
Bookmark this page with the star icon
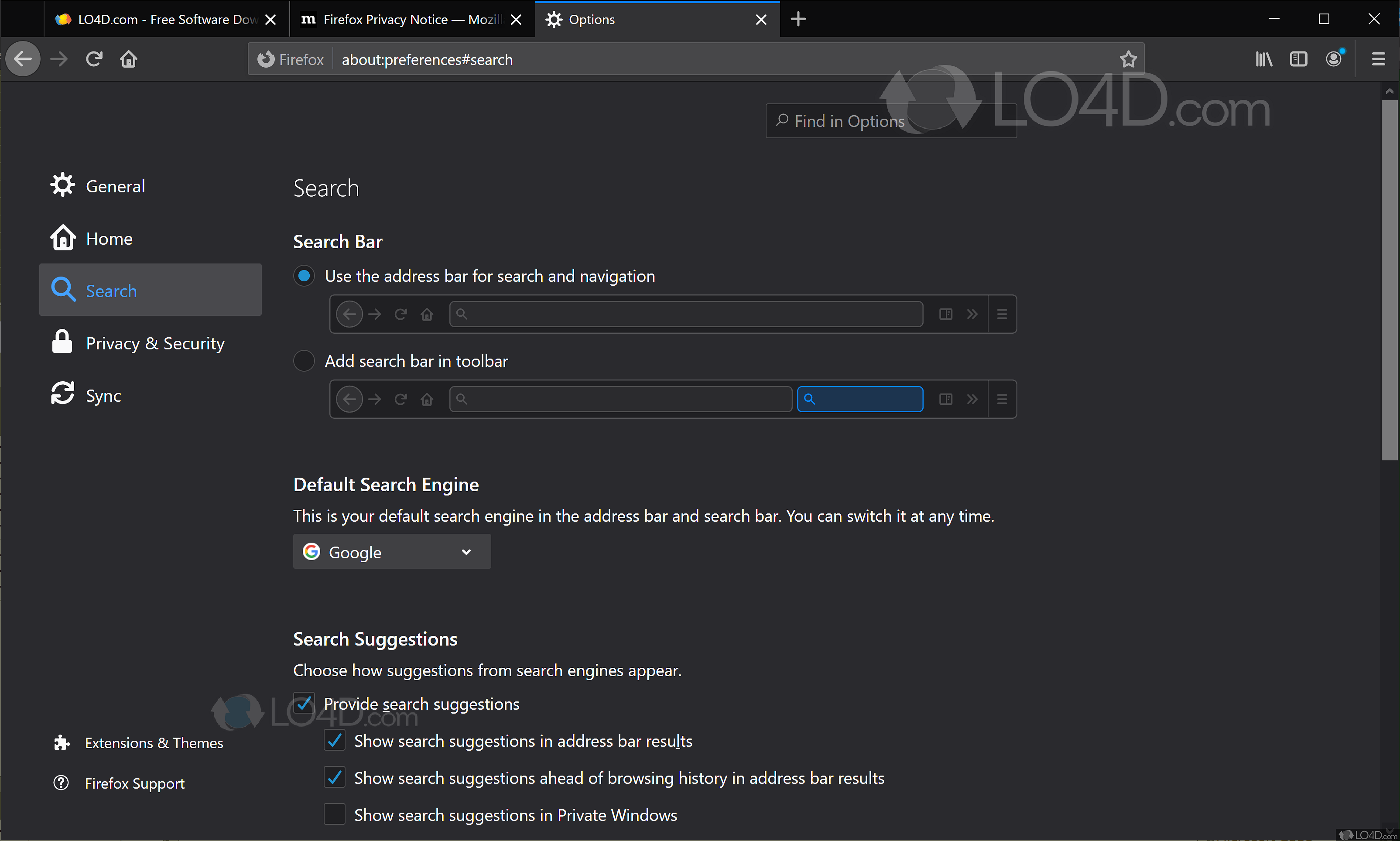[x=1129, y=59]
